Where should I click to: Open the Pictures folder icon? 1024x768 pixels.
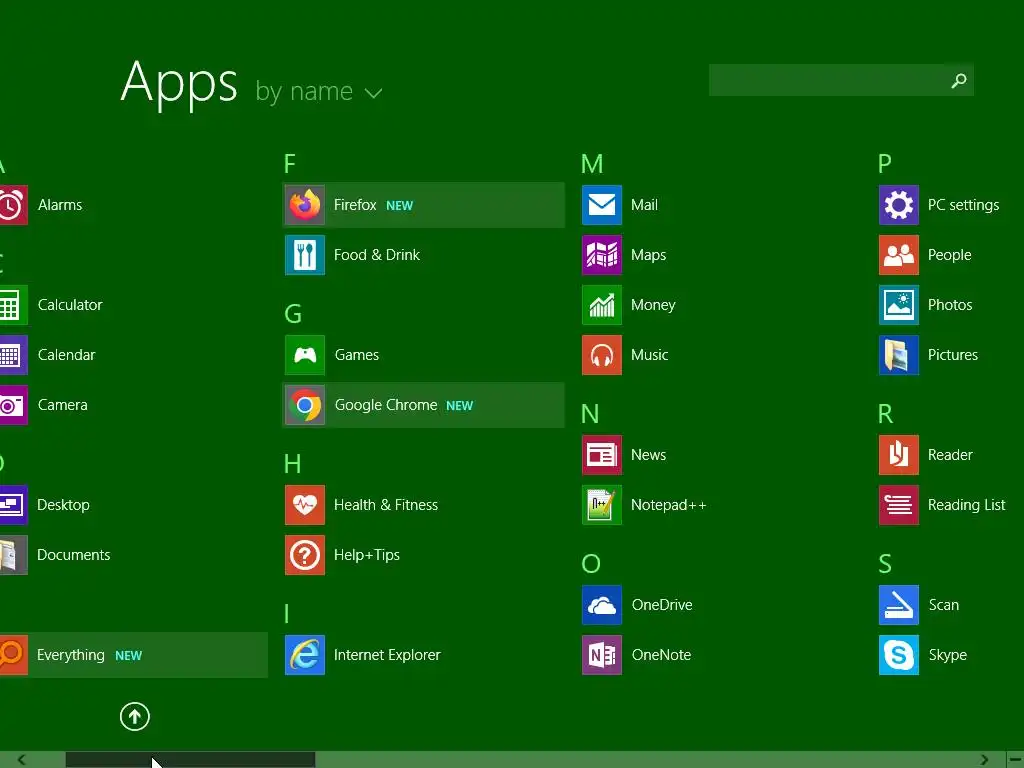899,355
